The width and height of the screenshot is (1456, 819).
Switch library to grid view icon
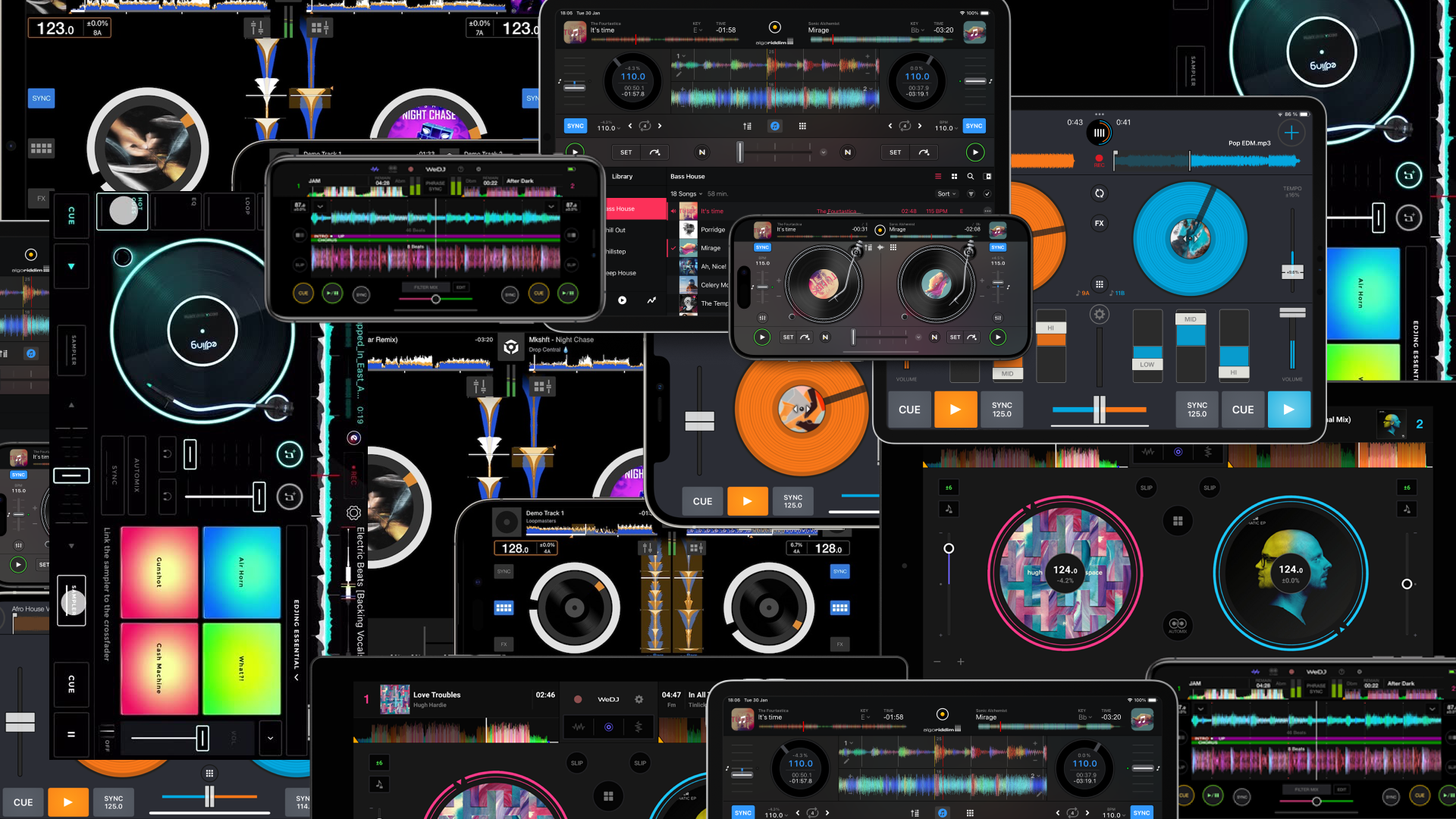(x=955, y=177)
